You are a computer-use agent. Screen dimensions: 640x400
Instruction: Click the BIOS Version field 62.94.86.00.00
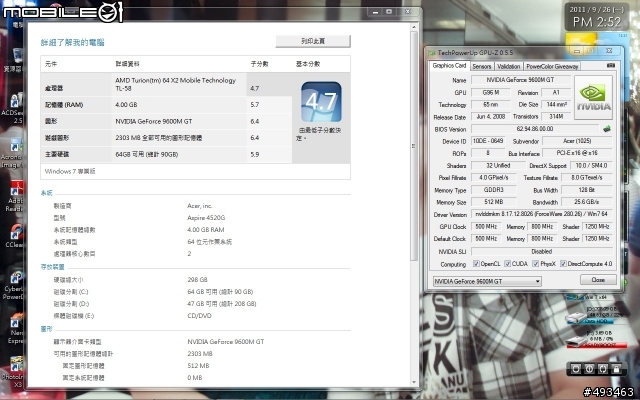pyautogui.click(x=535, y=129)
